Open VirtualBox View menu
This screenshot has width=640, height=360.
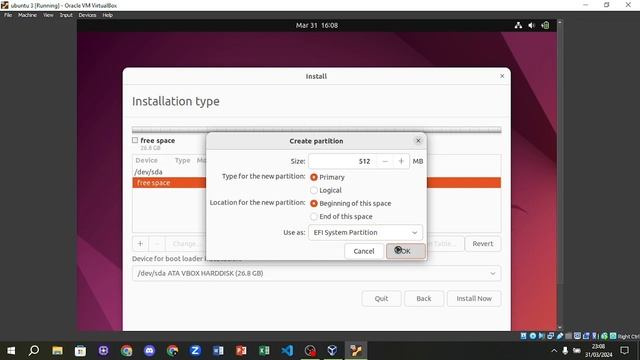coord(48,15)
